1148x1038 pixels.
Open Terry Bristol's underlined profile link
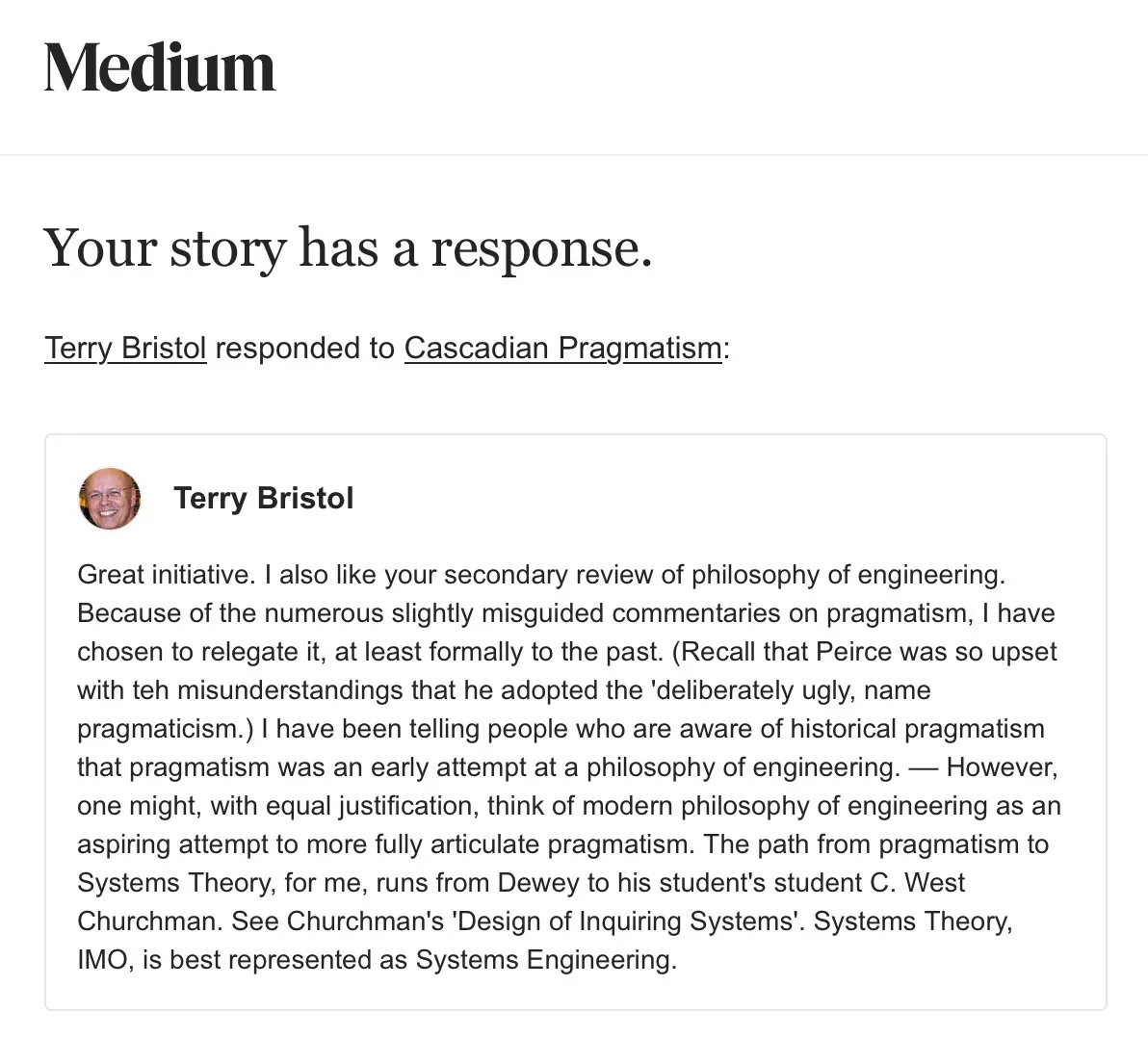click(125, 348)
